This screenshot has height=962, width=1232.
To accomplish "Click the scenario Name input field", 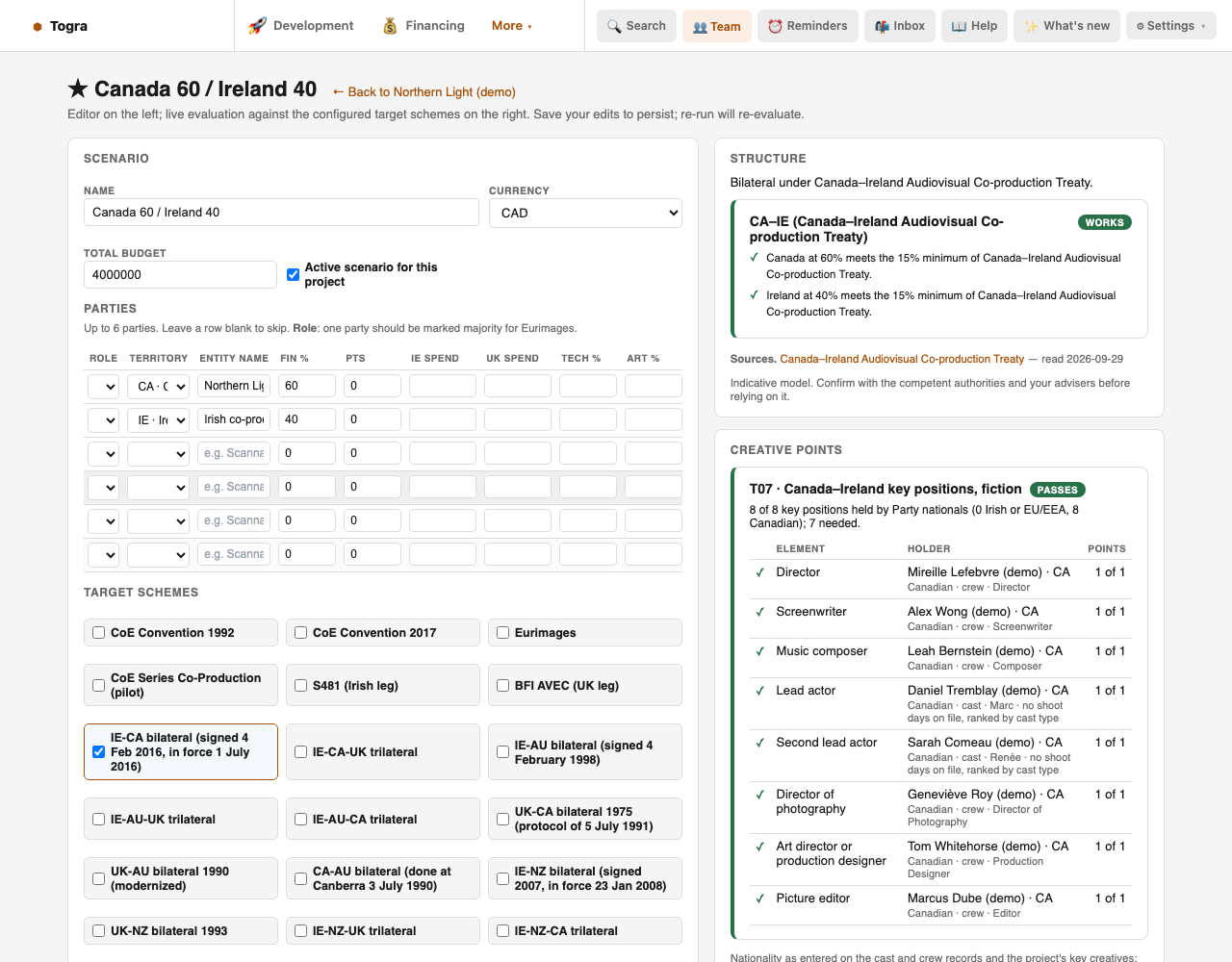I will coord(281,213).
